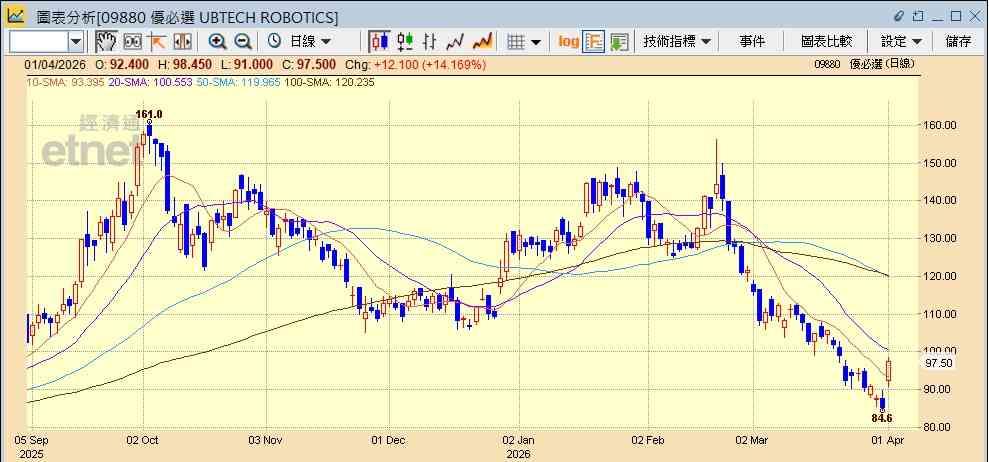Image resolution: width=989 pixels, height=462 pixels.
Task: Open the stock code combo box arrow
Action: pyautogui.click(x=76, y=42)
